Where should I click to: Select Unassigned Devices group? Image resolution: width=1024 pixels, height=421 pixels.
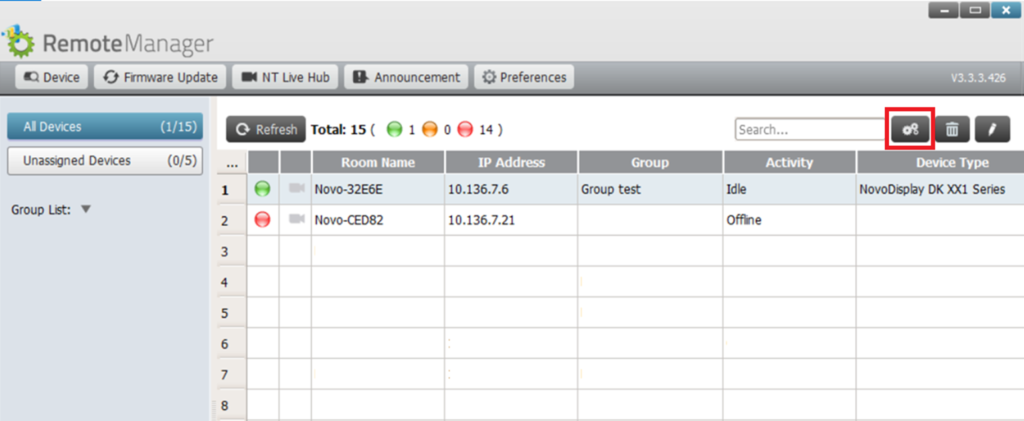(x=105, y=161)
